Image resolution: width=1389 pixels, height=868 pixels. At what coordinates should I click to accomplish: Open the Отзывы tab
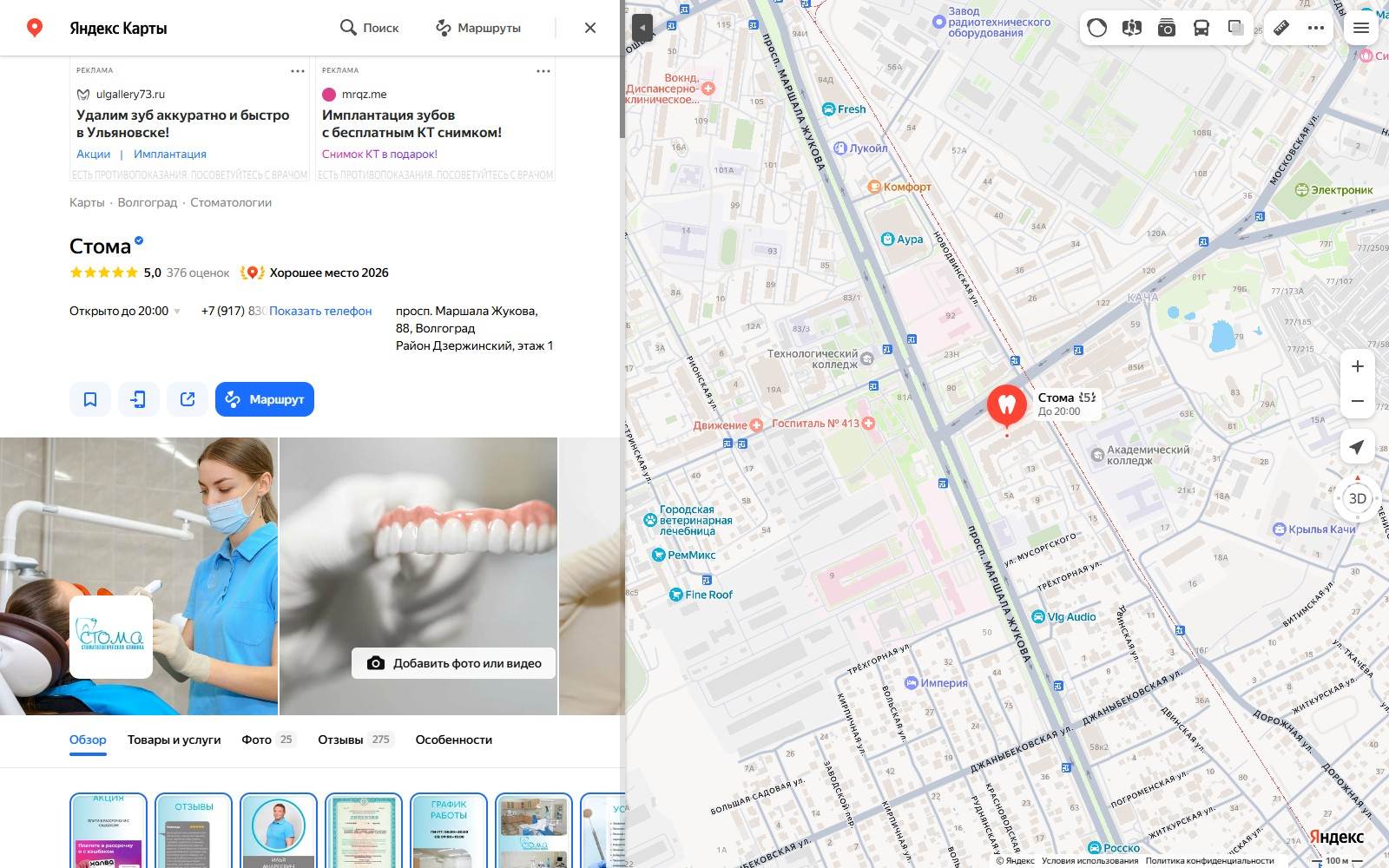coord(356,740)
